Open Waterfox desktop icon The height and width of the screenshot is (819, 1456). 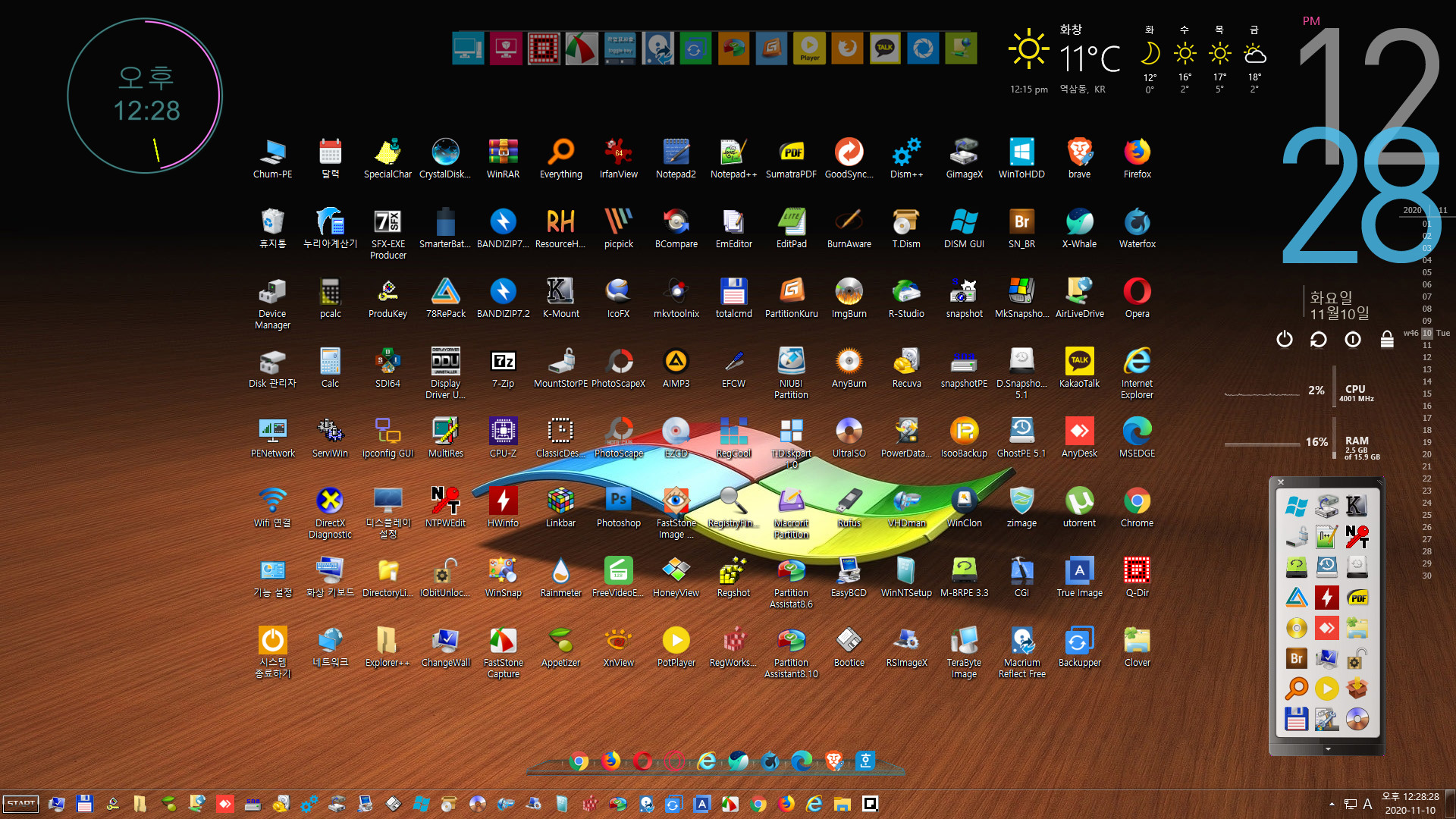[1137, 228]
